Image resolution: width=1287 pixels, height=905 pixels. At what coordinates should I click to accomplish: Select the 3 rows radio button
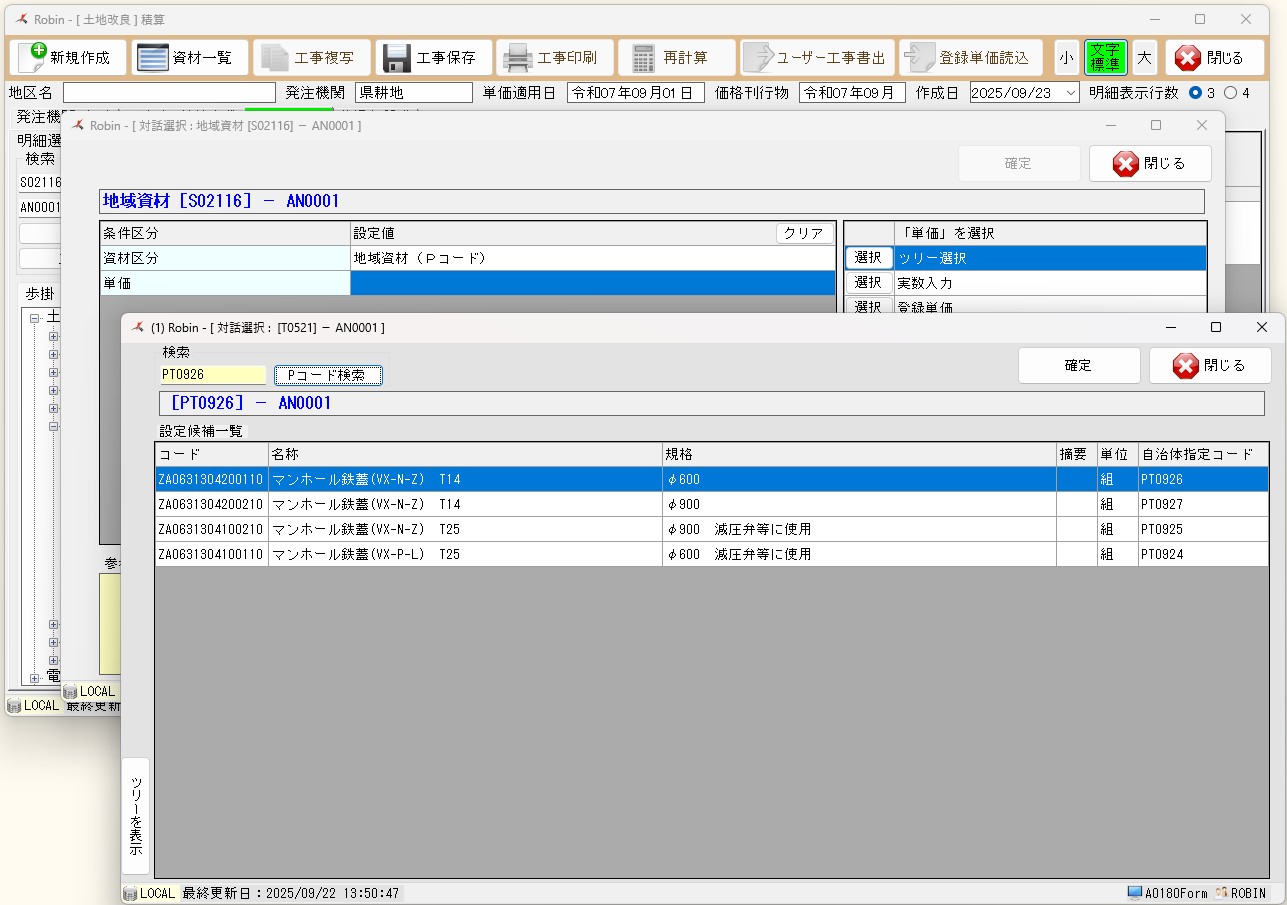1195,93
